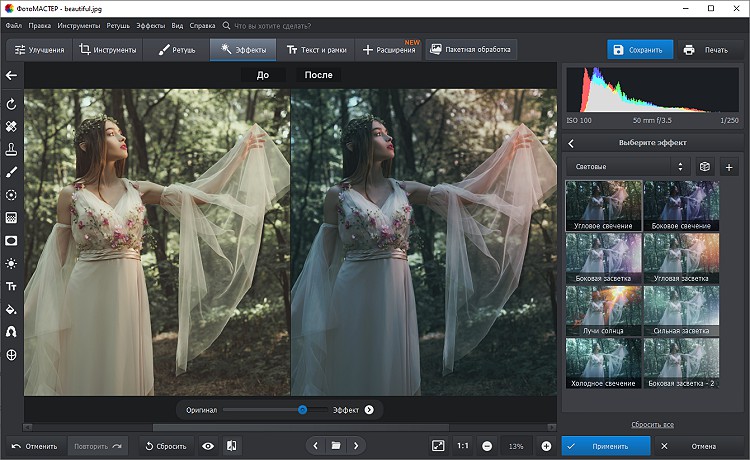
Task: Switch to the 'До' before view
Action: pyautogui.click(x=262, y=75)
